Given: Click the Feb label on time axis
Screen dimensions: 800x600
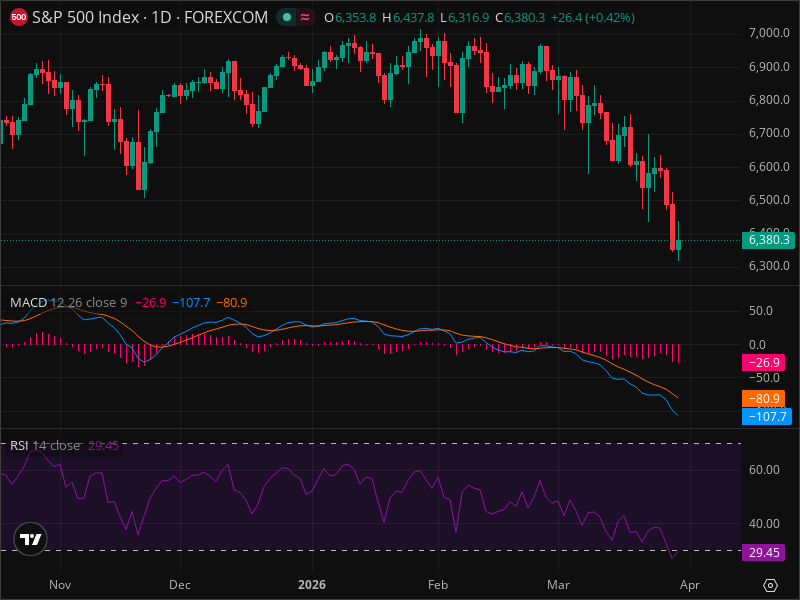Looking at the screenshot, I should [x=438, y=585].
